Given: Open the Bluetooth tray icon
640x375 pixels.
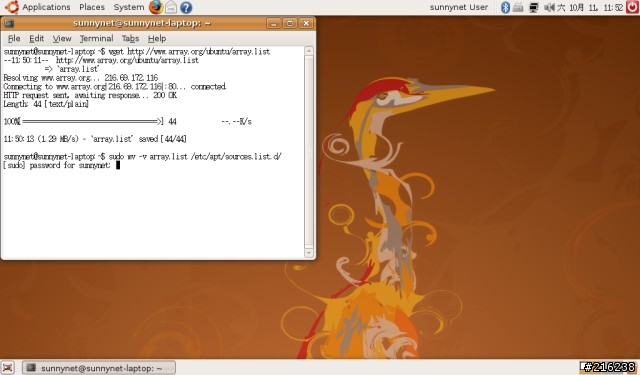Looking at the screenshot, I should [505, 7].
